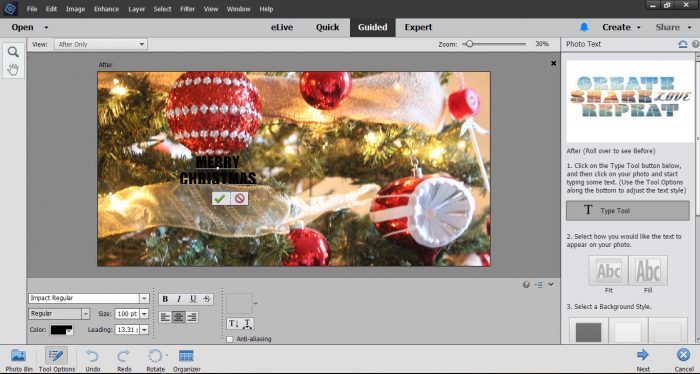Toggle the Tool Options panel
The image size is (700, 374).
click(x=57, y=361)
